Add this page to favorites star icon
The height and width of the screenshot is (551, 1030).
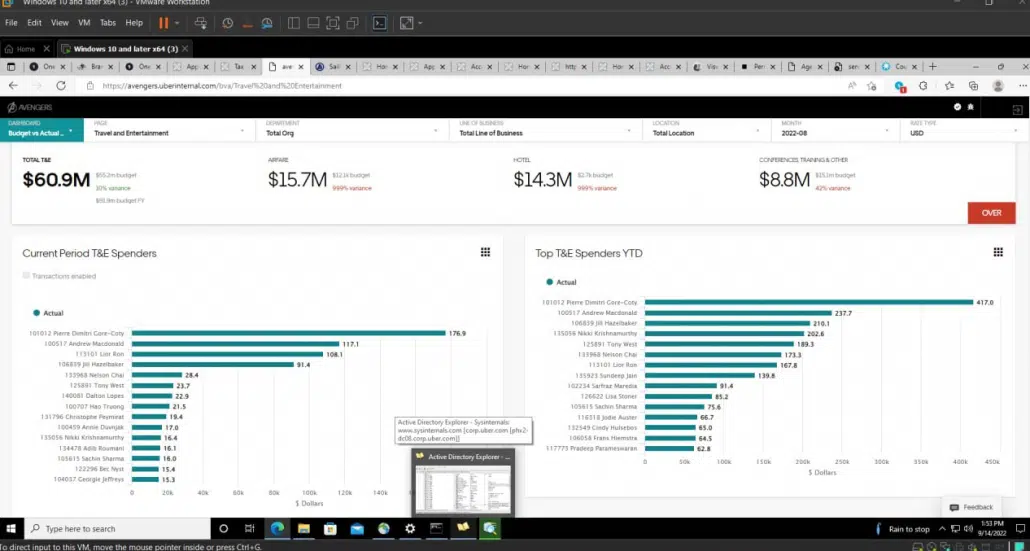click(x=872, y=85)
